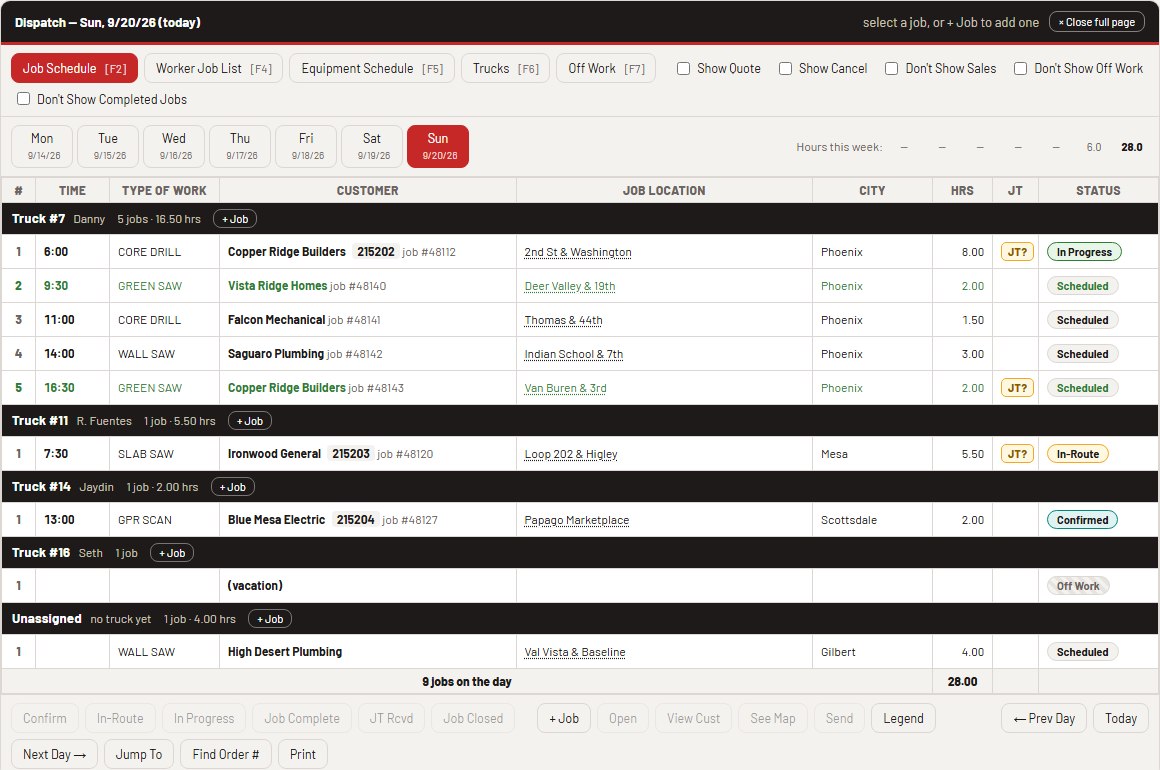Open the Equipment Schedule tab

coord(372,68)
